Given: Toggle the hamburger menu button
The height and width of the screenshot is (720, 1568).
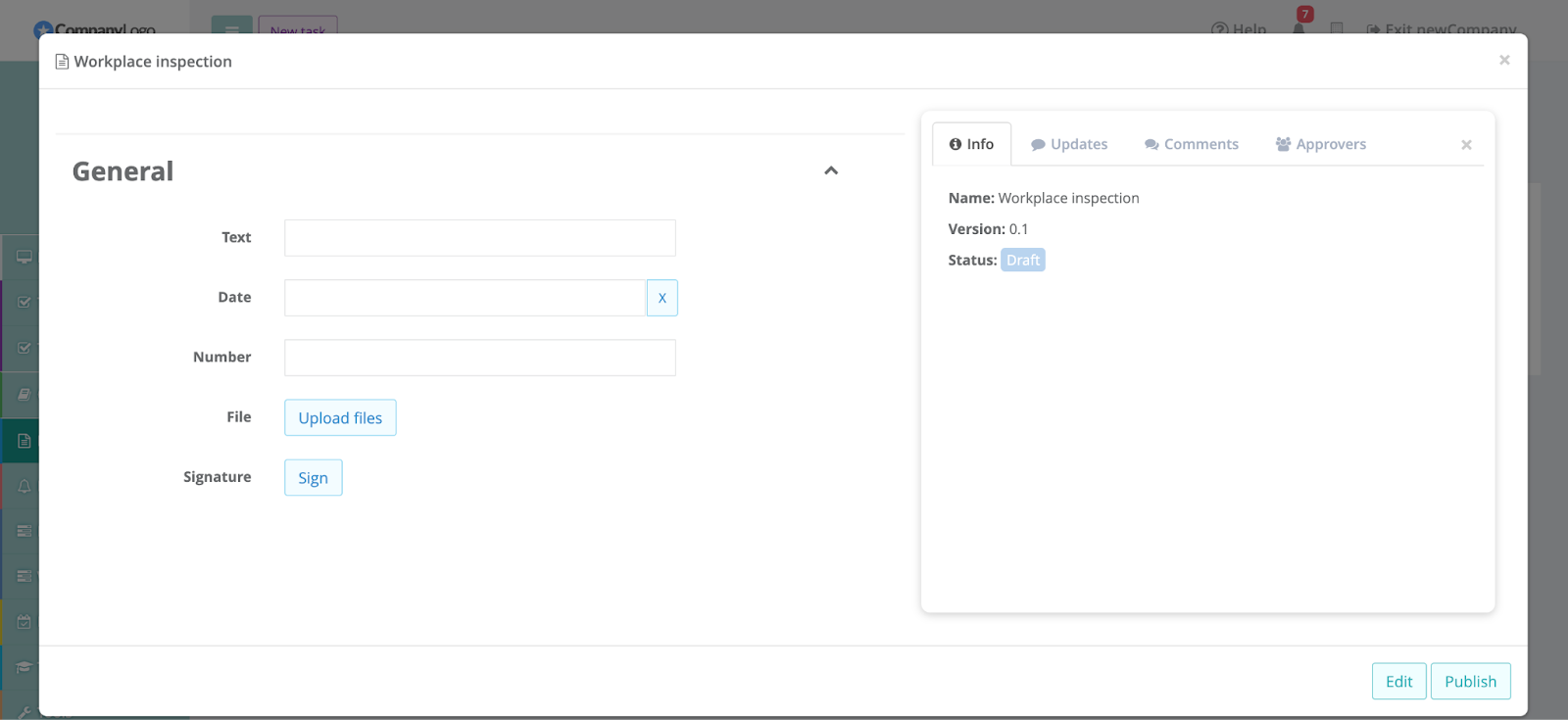Looking at the screenshot, I should click(x=232, y=27).
